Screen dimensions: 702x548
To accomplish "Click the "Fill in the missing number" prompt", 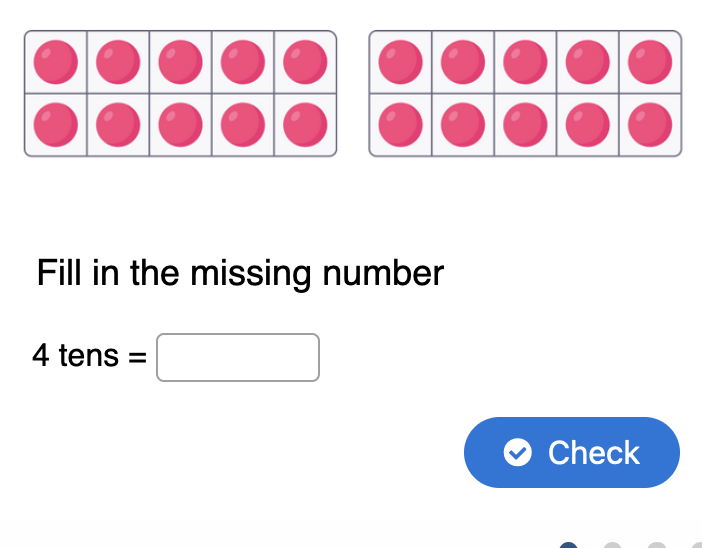I will (x=240, y=273).
